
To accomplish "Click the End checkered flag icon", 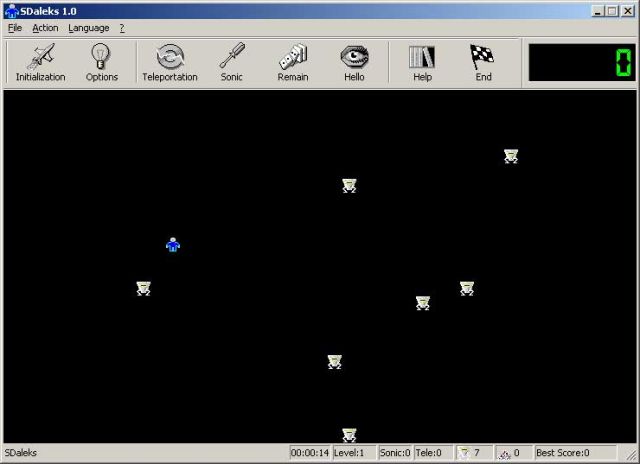I will [x=483, y=57].
